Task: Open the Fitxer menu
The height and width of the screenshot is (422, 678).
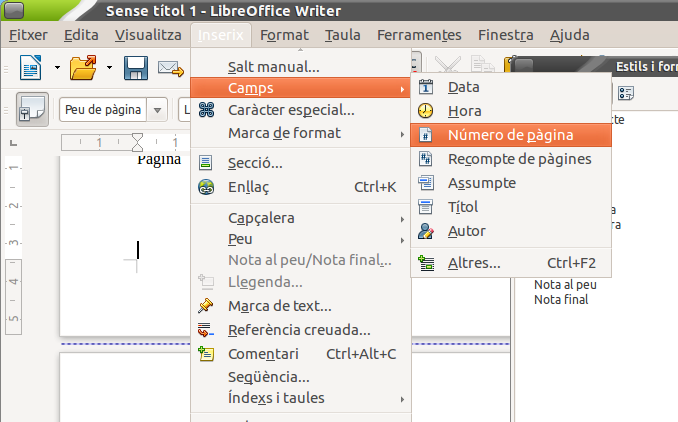Action: pos(29,35)
